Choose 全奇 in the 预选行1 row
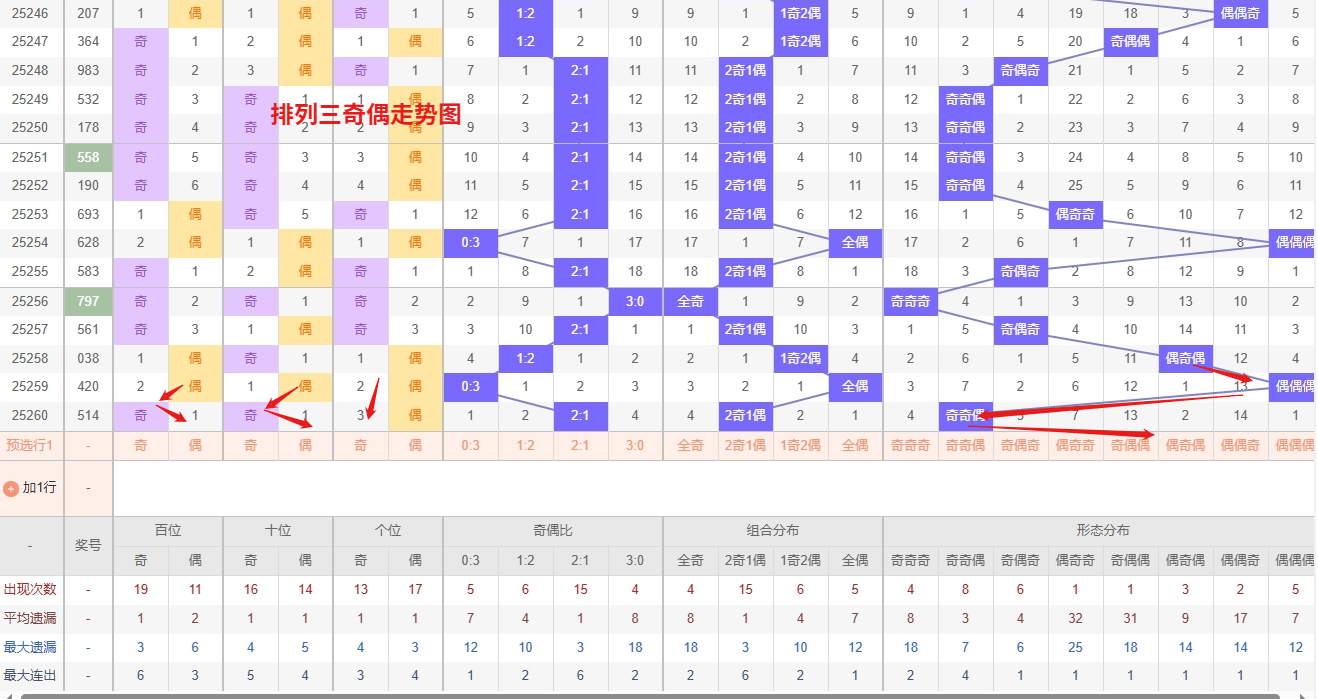 (691, 445)
